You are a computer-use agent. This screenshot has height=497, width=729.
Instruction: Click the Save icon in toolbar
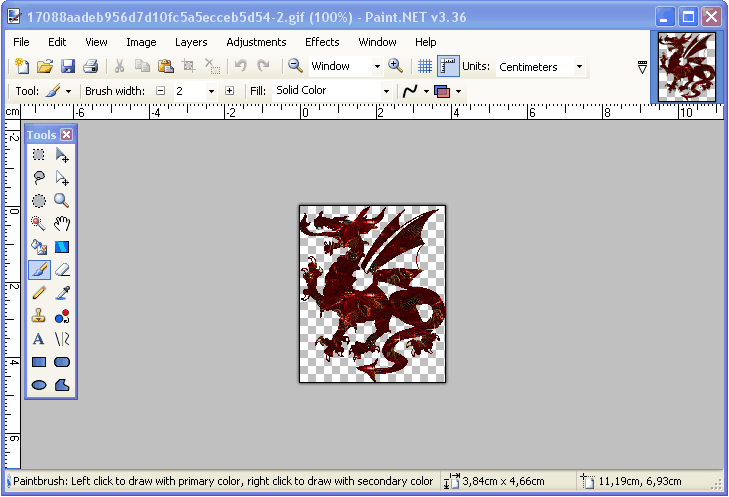68,66
